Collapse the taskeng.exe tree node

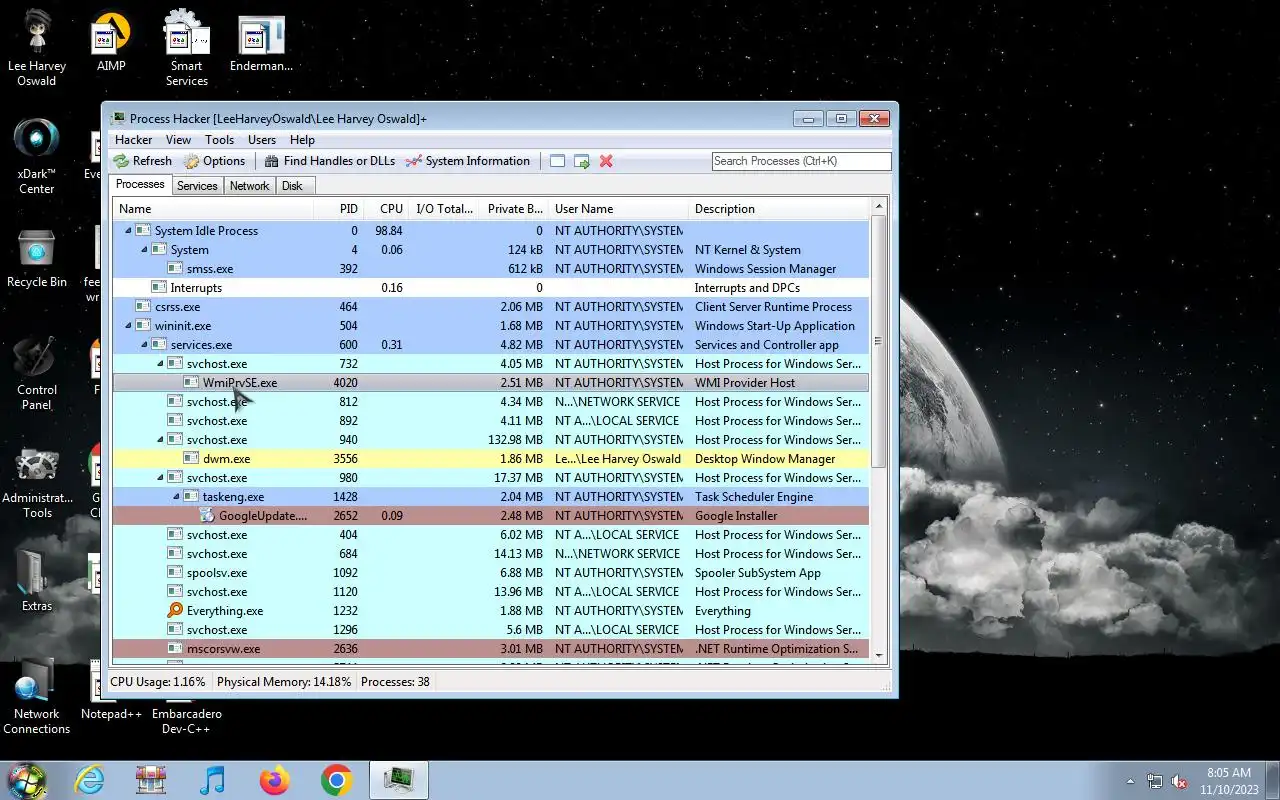coord(176,497)
